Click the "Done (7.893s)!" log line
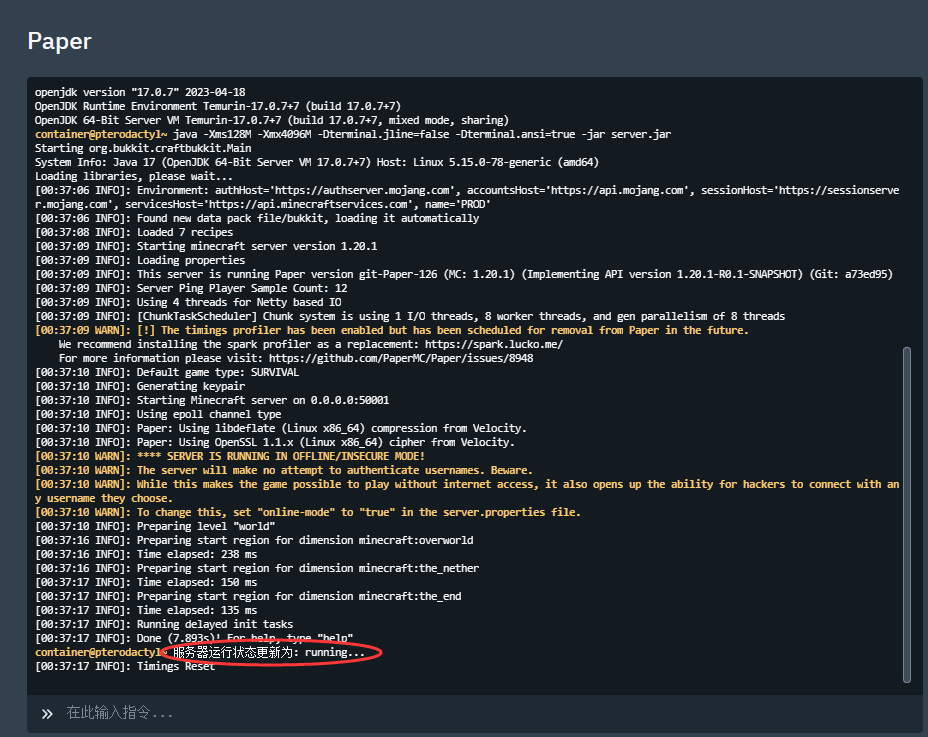This screenshot has height=737, width=928. click(x=194, y=638)
